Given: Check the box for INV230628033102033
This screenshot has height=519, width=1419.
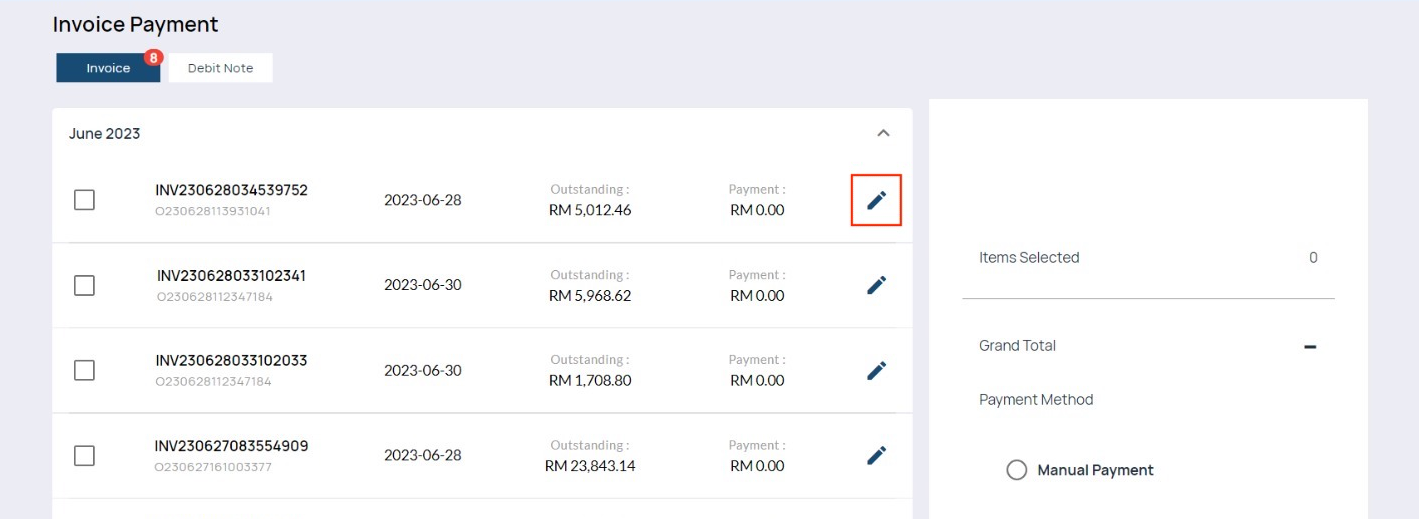Looking at the screenshot, I should (x=85, y=370).
